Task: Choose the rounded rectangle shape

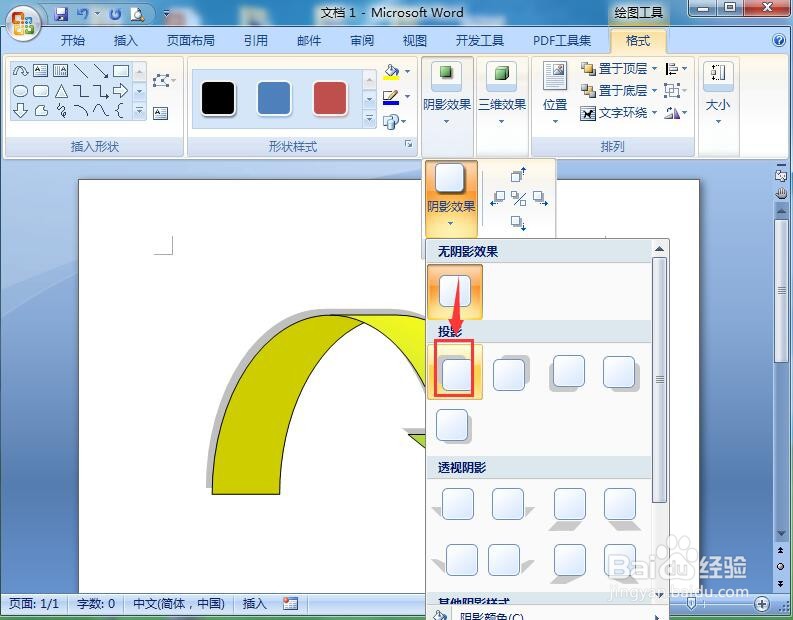Action: coord(40,91)
